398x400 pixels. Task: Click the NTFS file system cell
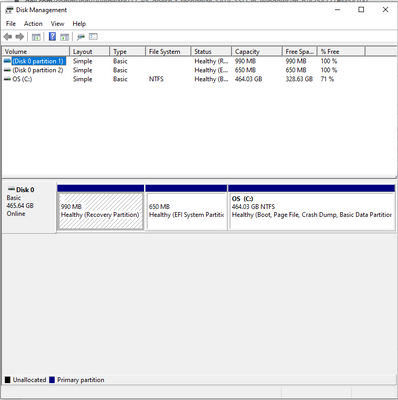(x=156, y=79)
